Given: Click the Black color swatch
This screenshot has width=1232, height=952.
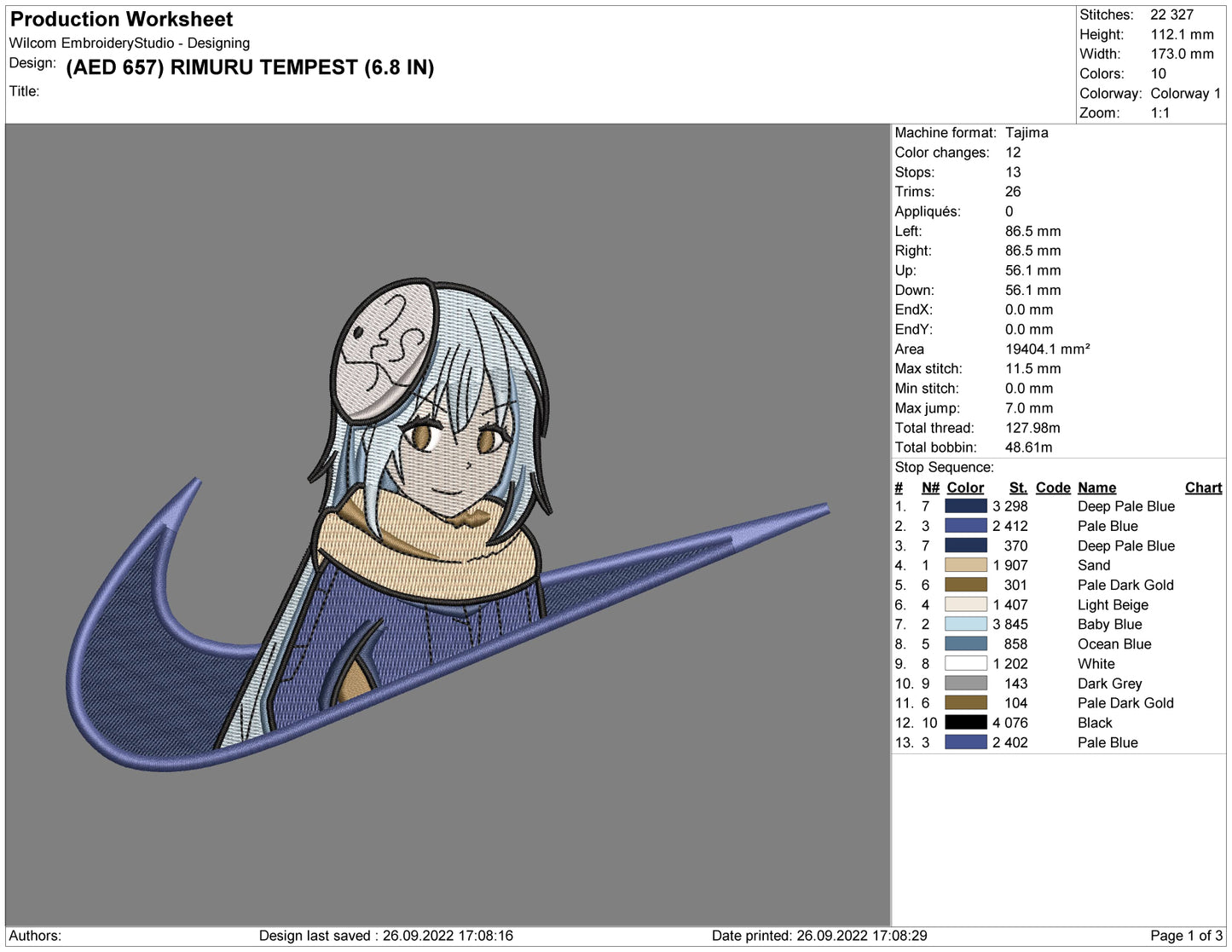Looking at the screenshot, I should coord(965,722).
